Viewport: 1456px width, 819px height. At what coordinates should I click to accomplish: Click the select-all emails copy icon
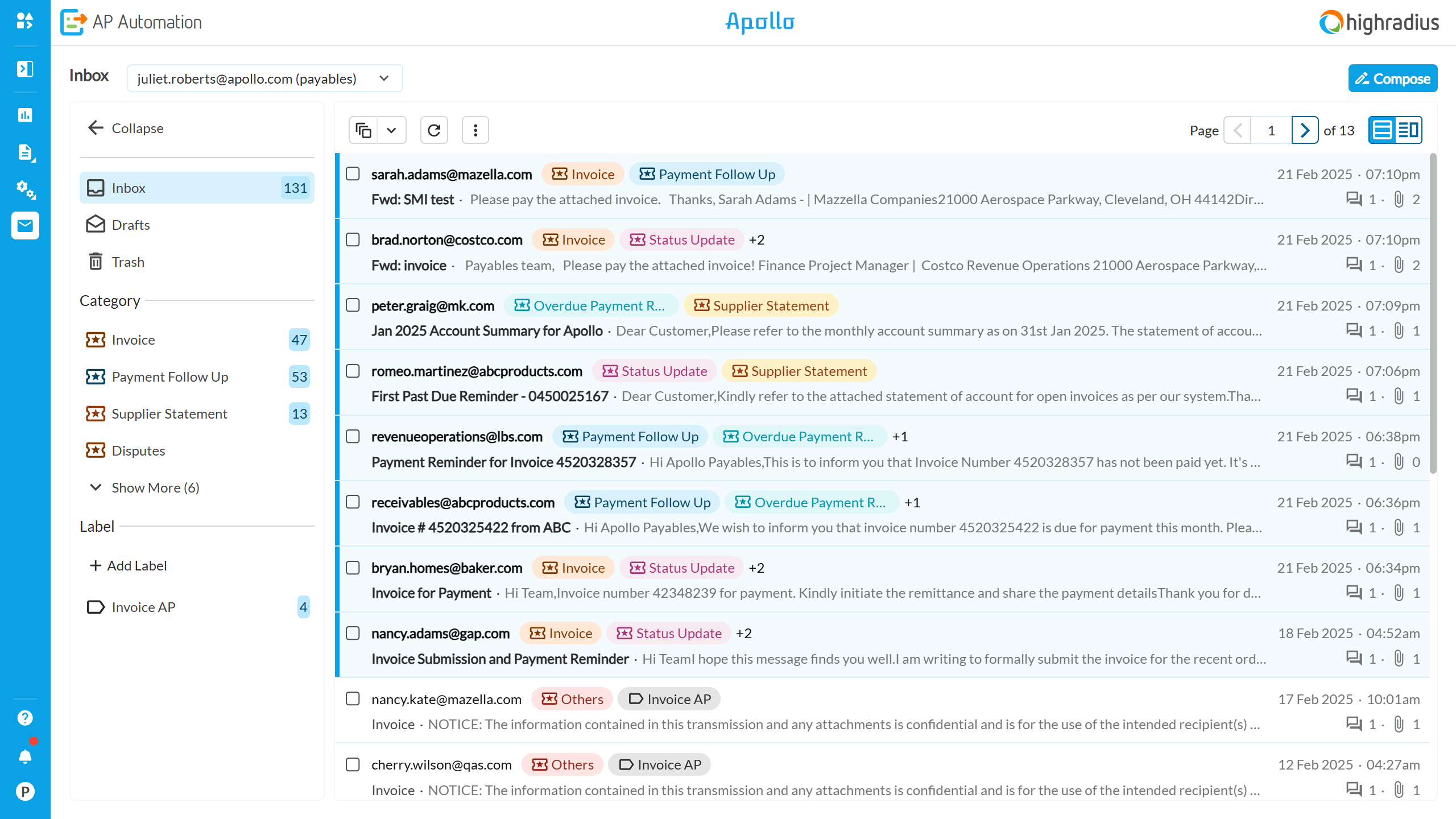(x=363, y=130)
